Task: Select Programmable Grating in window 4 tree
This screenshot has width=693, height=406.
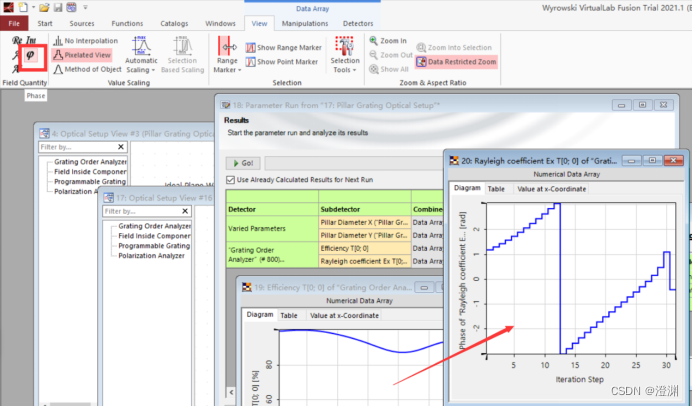Action: 90,182
